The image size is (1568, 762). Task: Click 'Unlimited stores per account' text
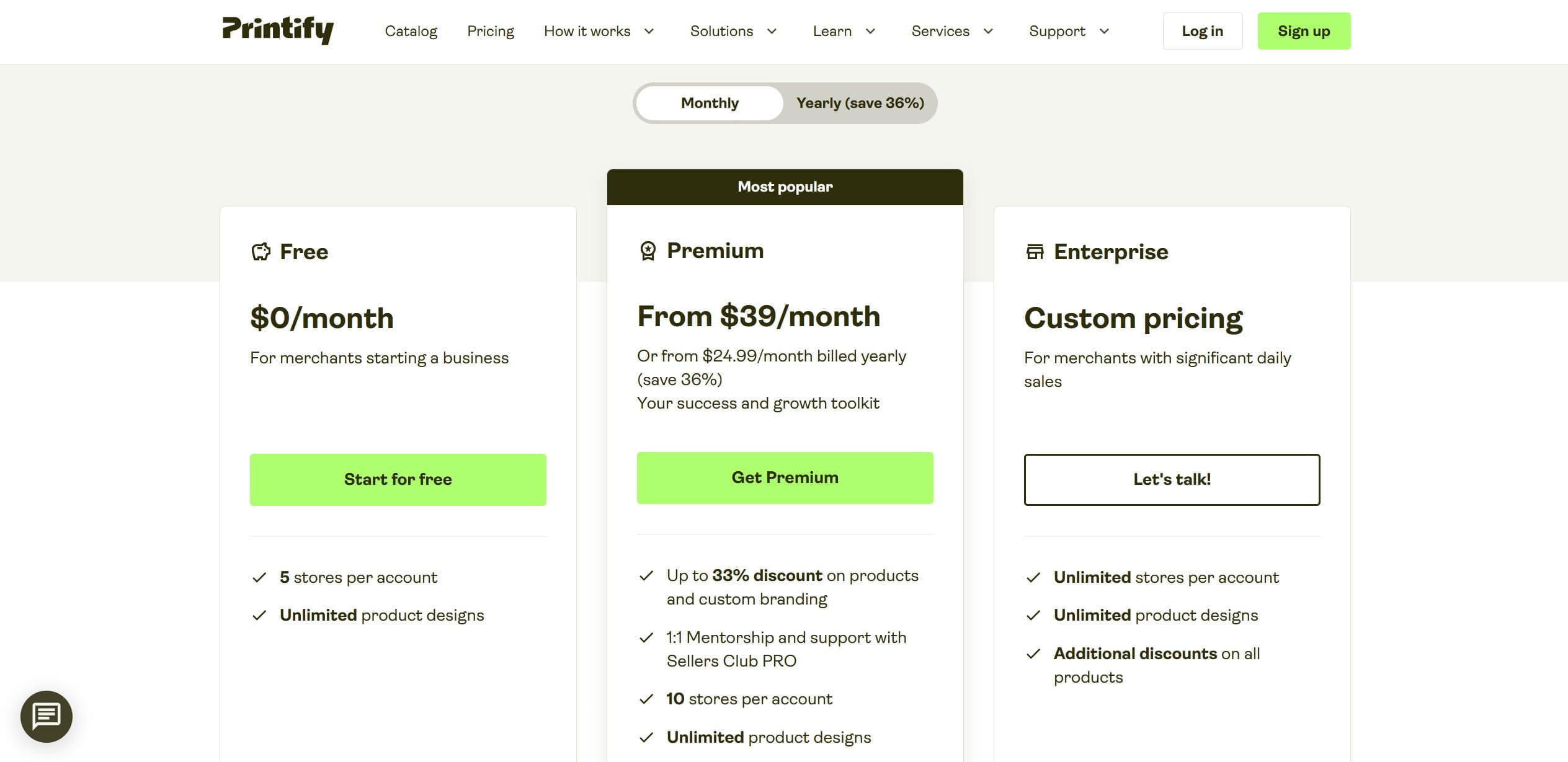click(x=1166, y=578)
